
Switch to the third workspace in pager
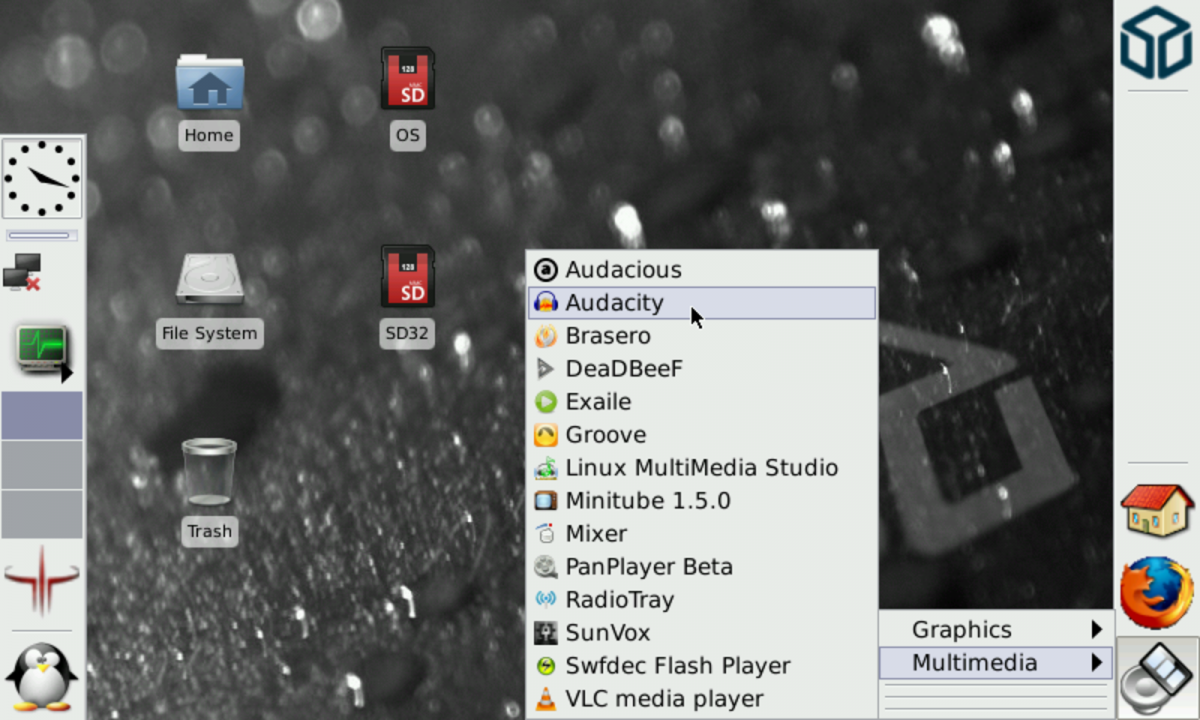point(42,514)
